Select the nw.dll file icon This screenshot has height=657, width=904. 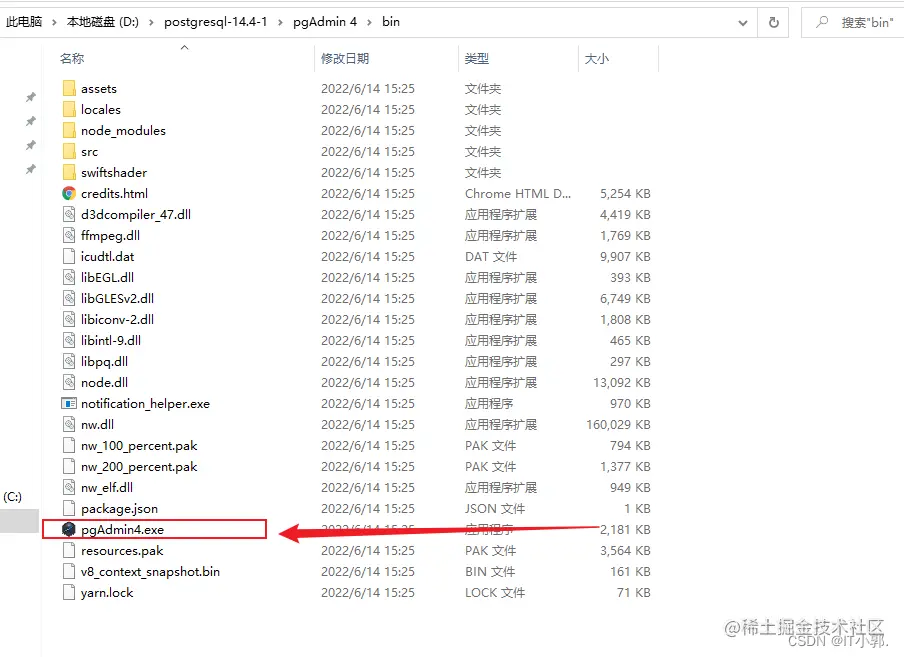pyautogui.click(x=69, y=425)
